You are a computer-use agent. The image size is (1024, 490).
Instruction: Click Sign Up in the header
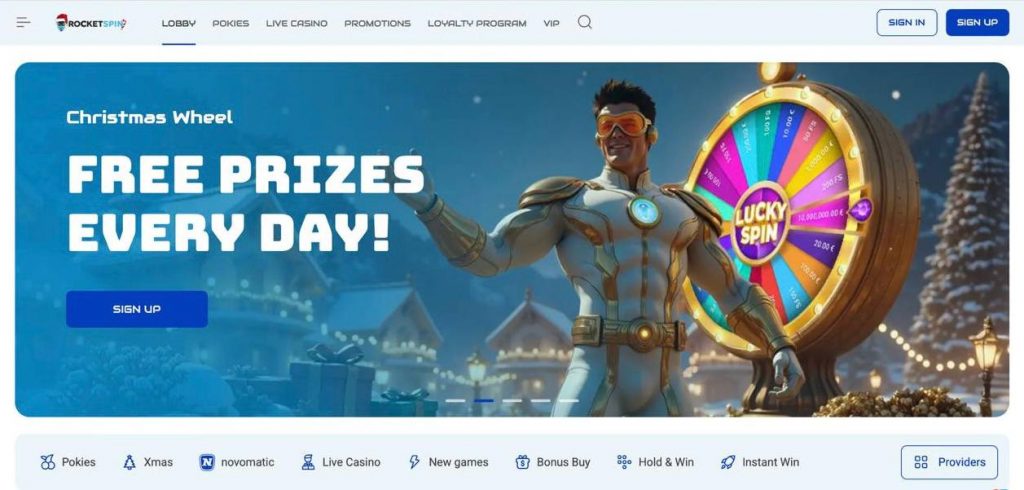pyautogui.click(x=977, y=22)
